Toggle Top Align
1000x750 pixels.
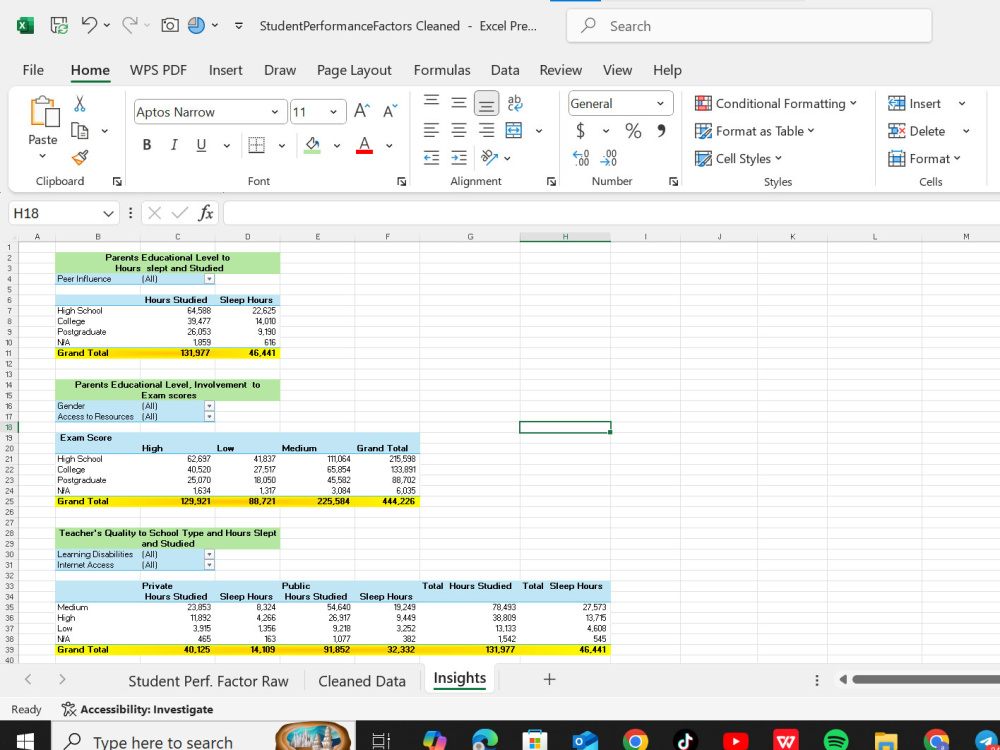coord(432,101)
